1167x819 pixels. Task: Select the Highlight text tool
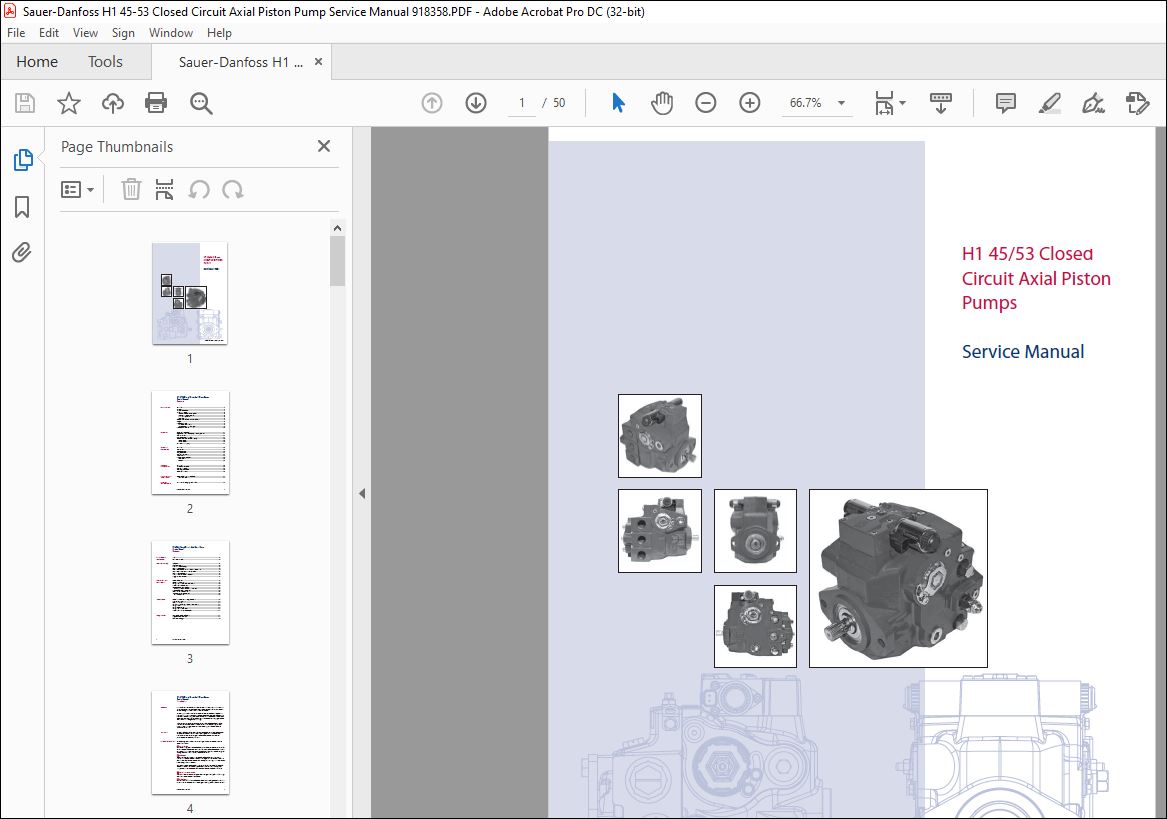point(1049,103)
